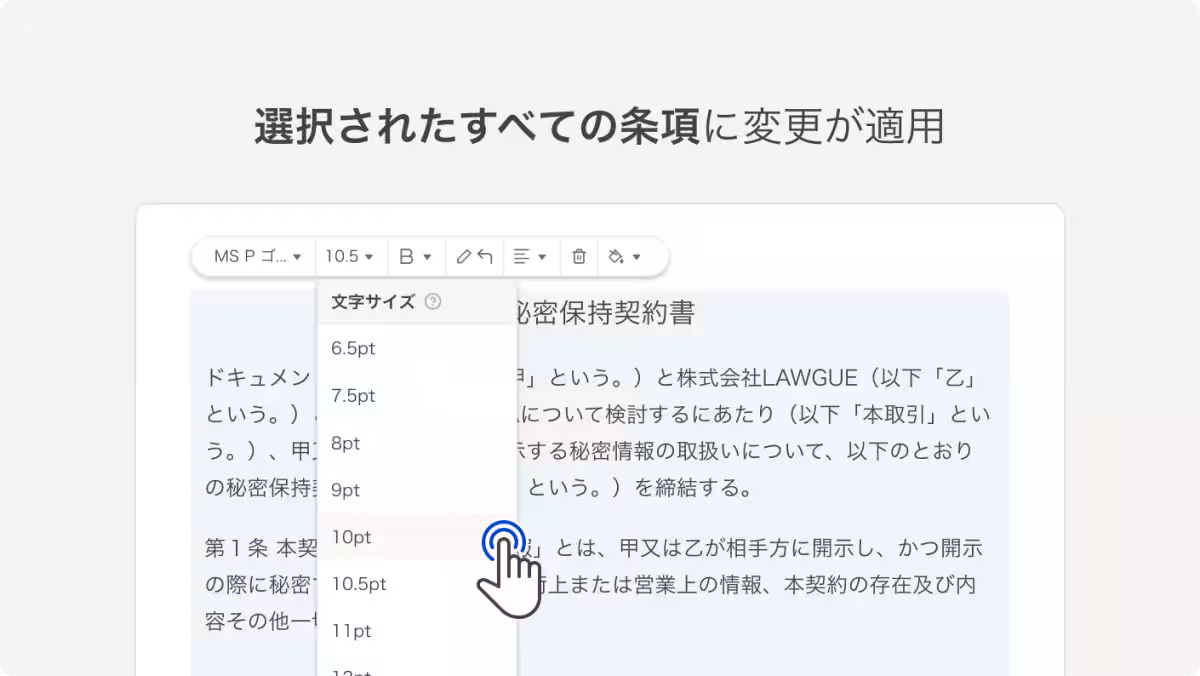The height and width of the screenshot is (676, 1200).
Task: Expand the alignment options dropdown arrow
Action: click(542, 258)
